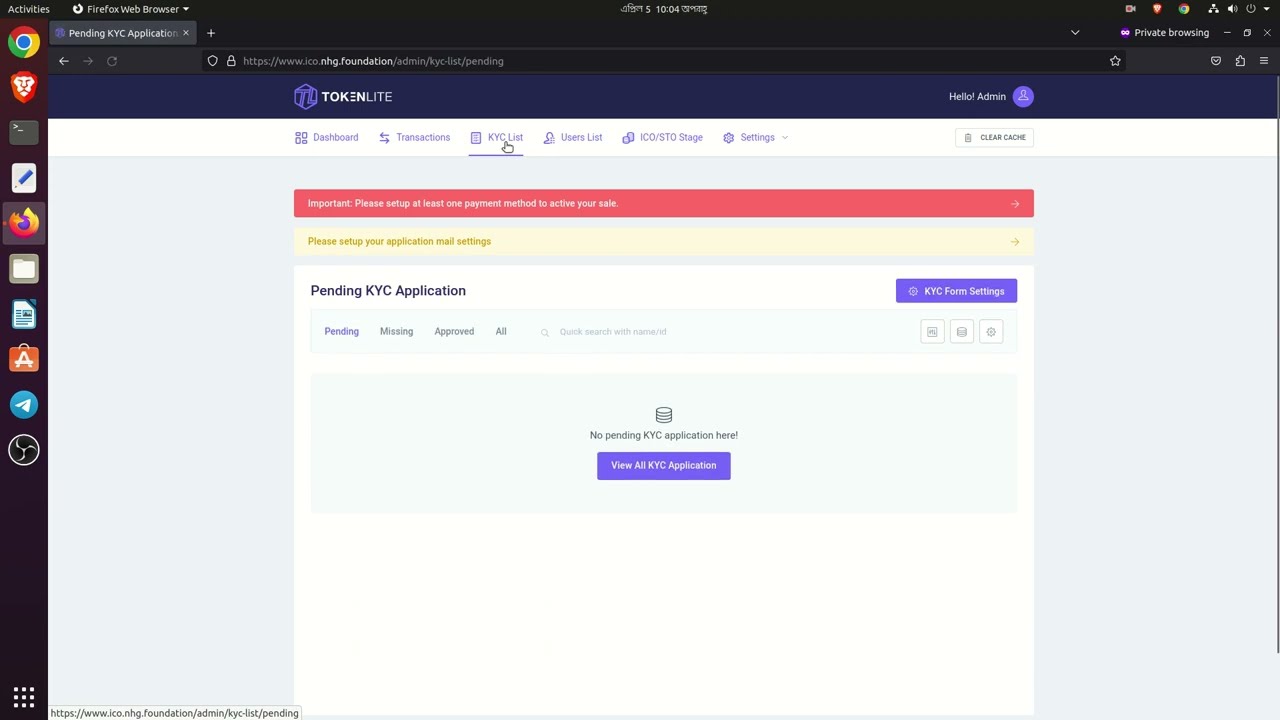Click the CLEAR CACHE button
Image resolution: width=1280 pixels, height=720 pixels.
[994, 137]
